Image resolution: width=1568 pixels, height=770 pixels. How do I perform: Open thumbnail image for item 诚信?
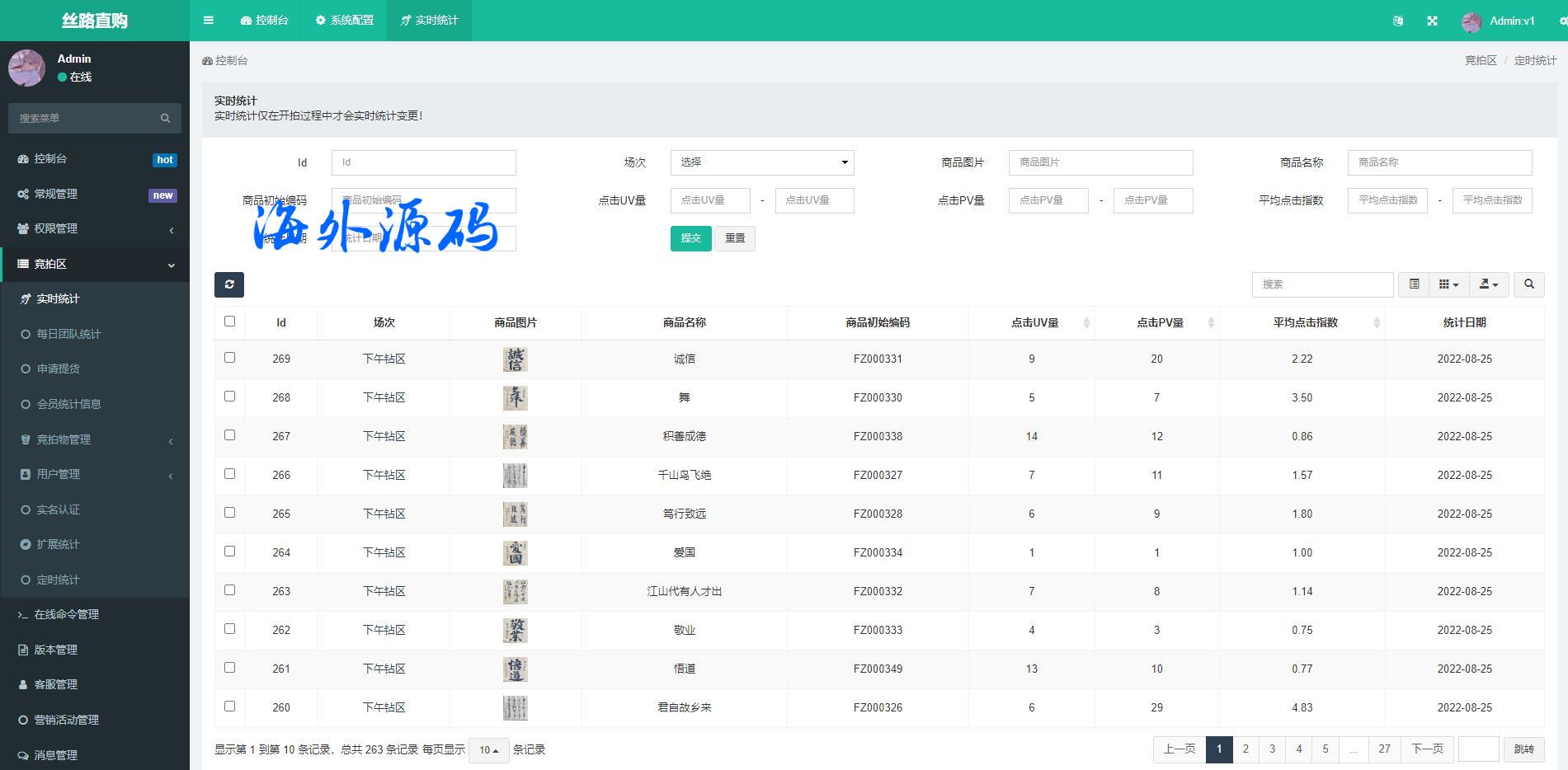(x=515, y=359)
